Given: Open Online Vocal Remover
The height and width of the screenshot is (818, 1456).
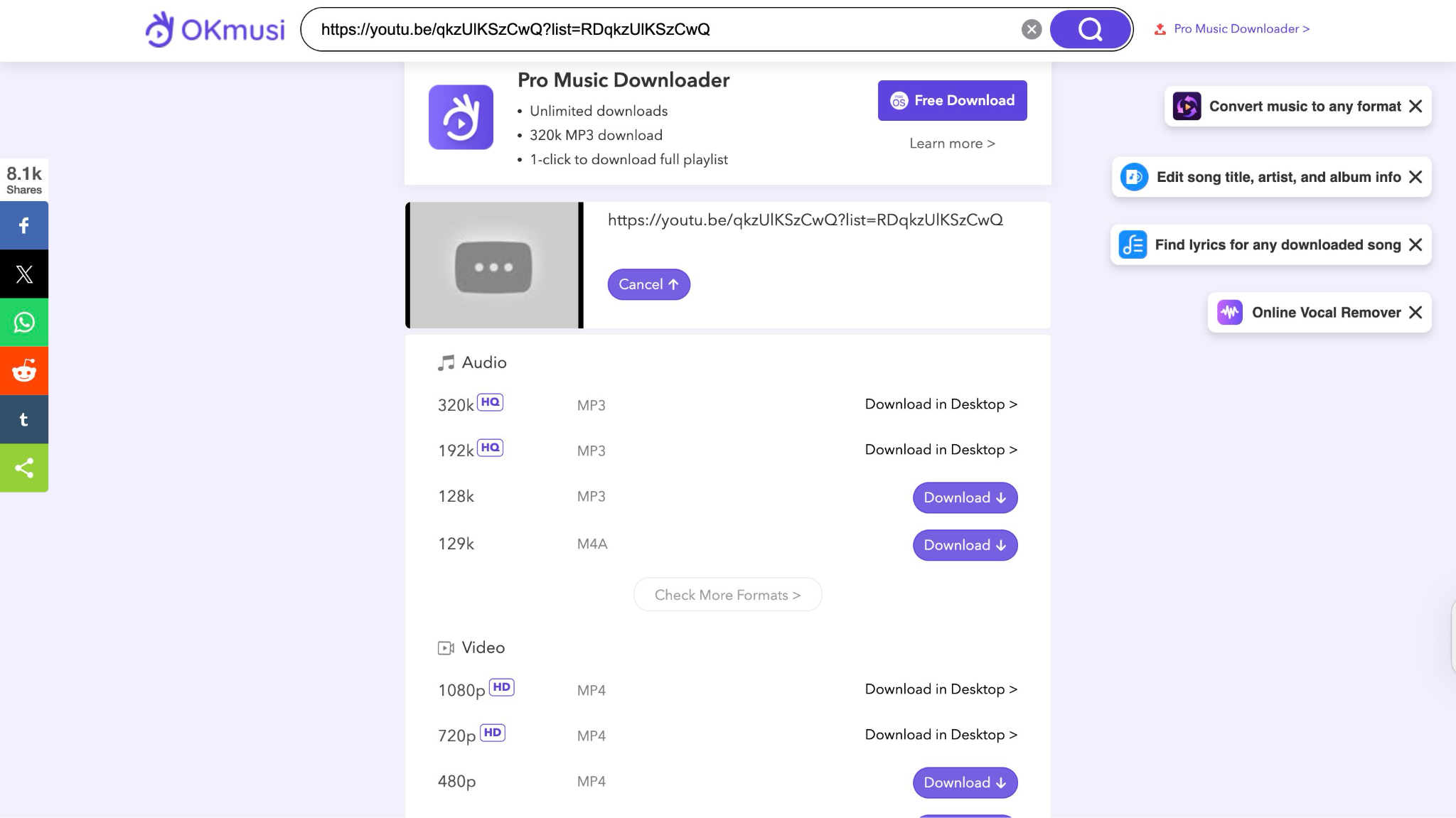Looking at the screenshot, I should (1326, 313).
